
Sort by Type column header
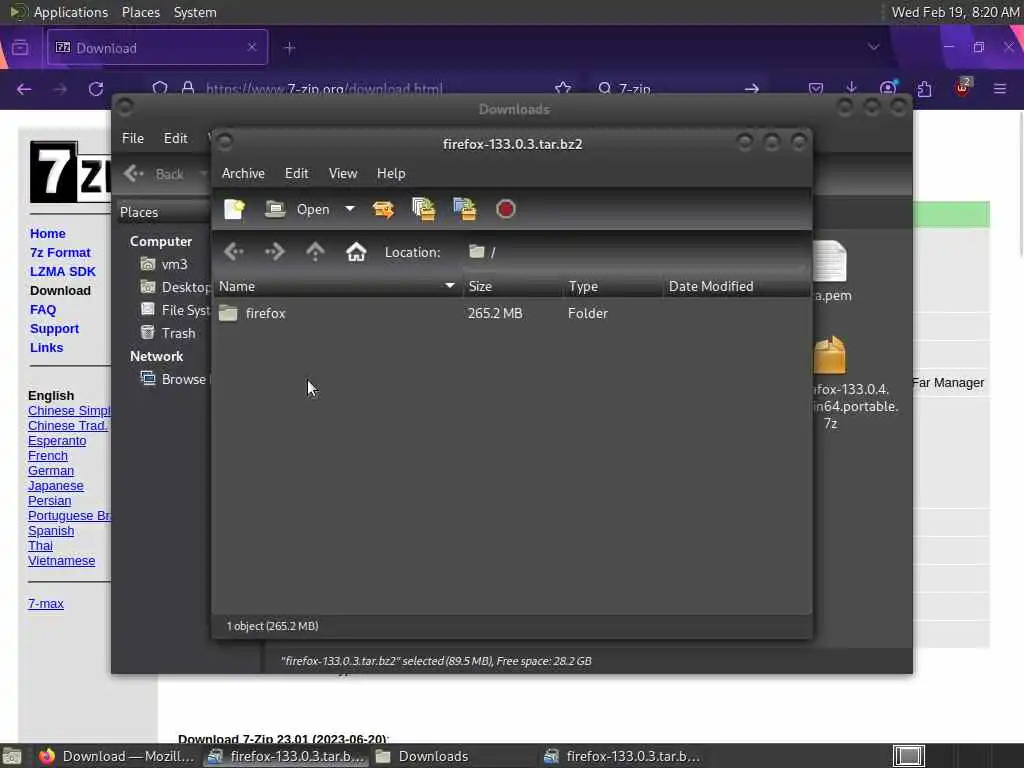click(613, 286)
